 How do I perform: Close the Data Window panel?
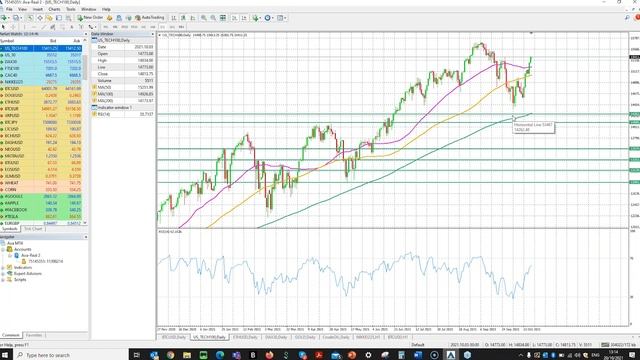pos(153,34)
